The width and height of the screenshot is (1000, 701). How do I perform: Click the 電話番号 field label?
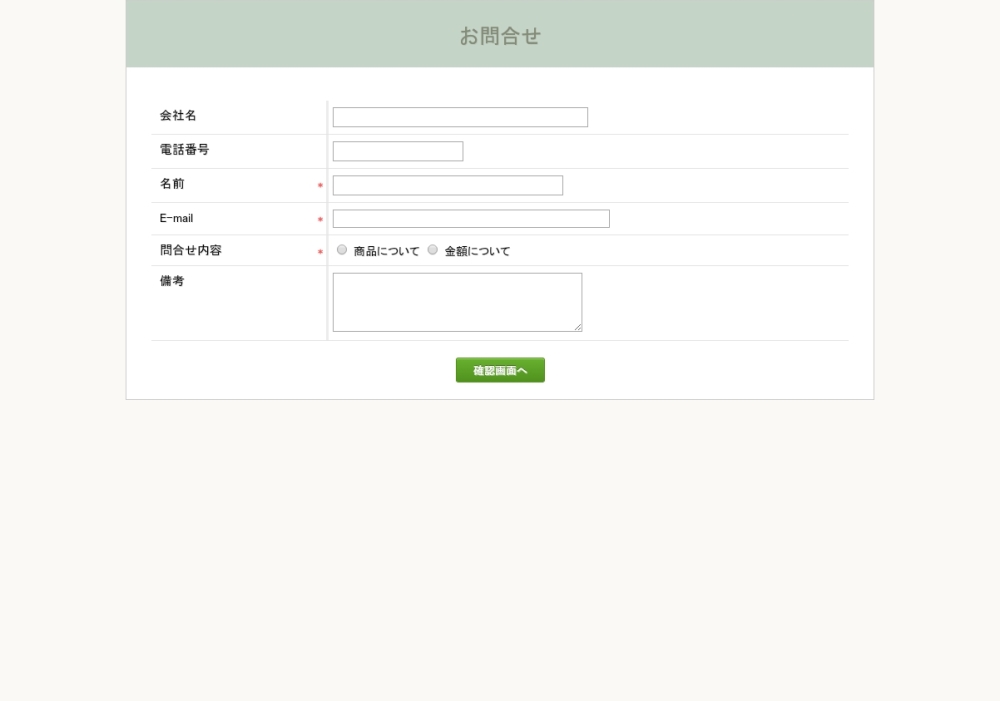click(184, 150)
